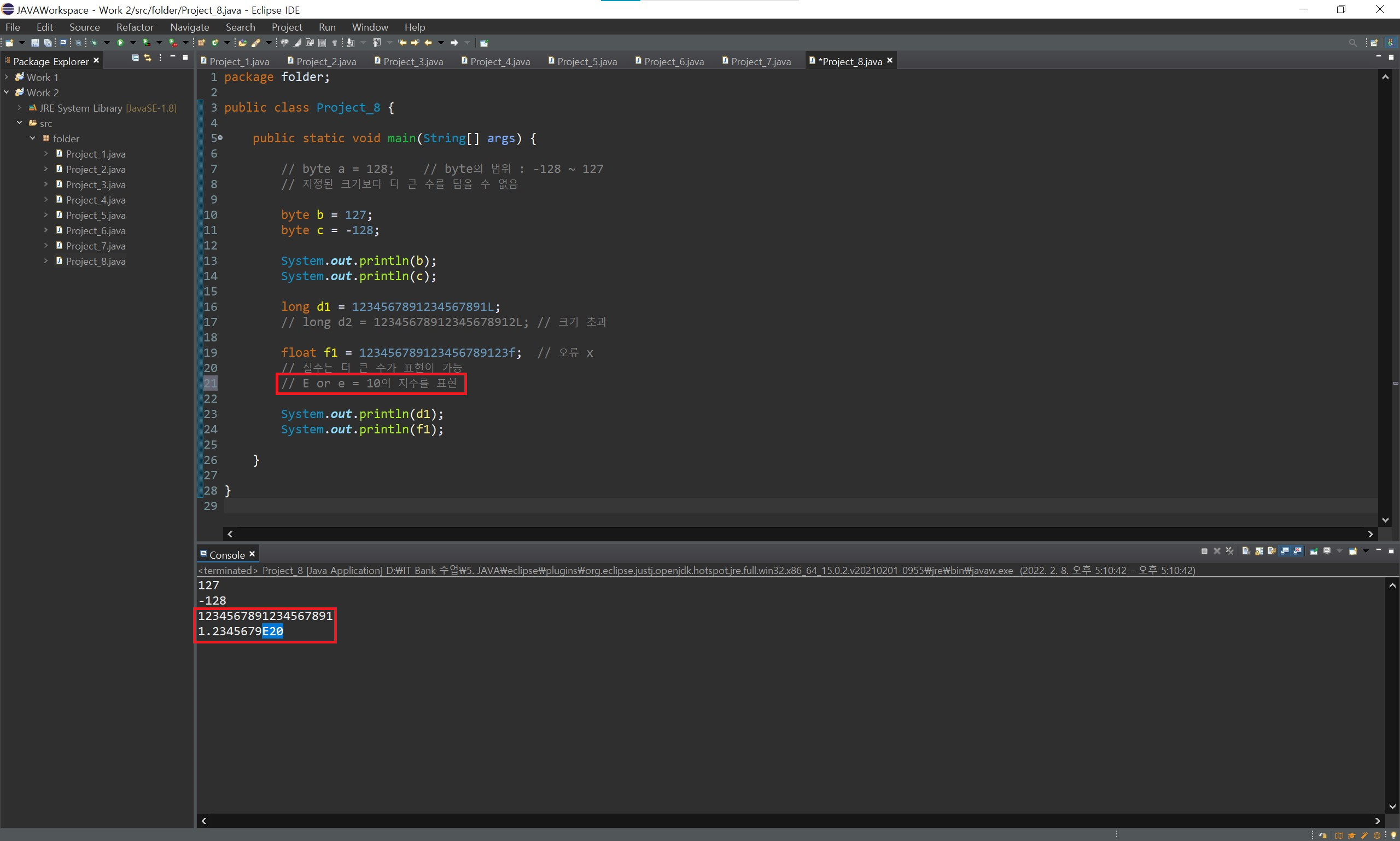
Task: Click Clear Console icon
Action: click(x=1246, y=551)
